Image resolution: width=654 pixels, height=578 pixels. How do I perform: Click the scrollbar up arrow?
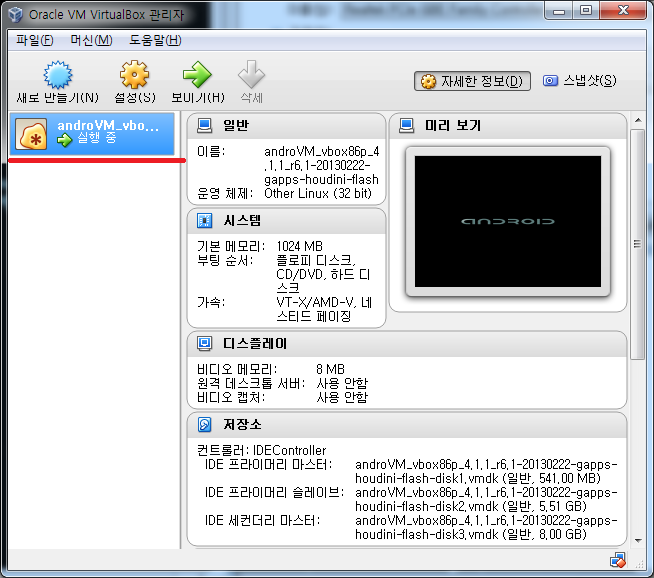pyautogui.click(x=638, y=120)
